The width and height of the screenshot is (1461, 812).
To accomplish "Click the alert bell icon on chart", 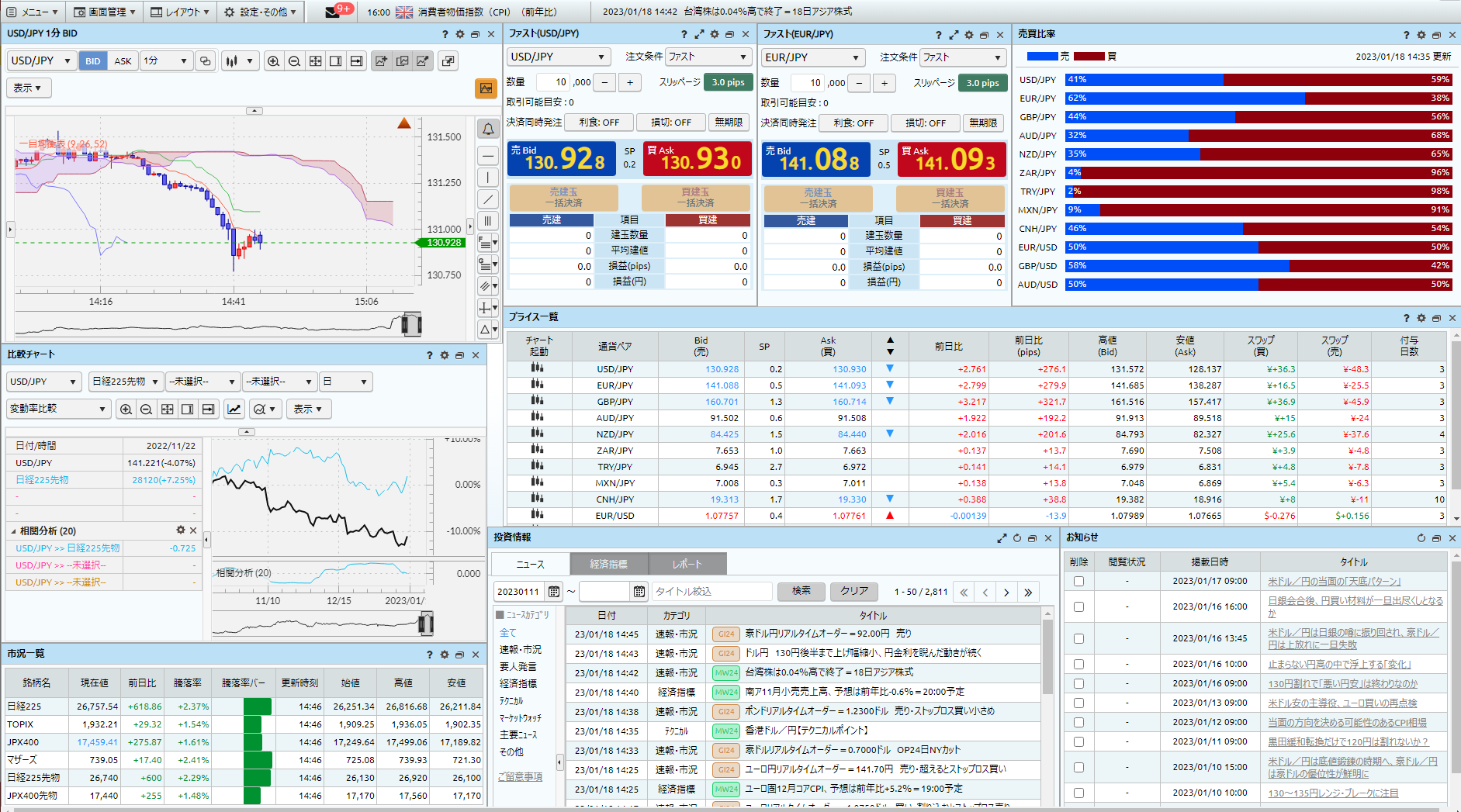I will click(x=487, y=129).
